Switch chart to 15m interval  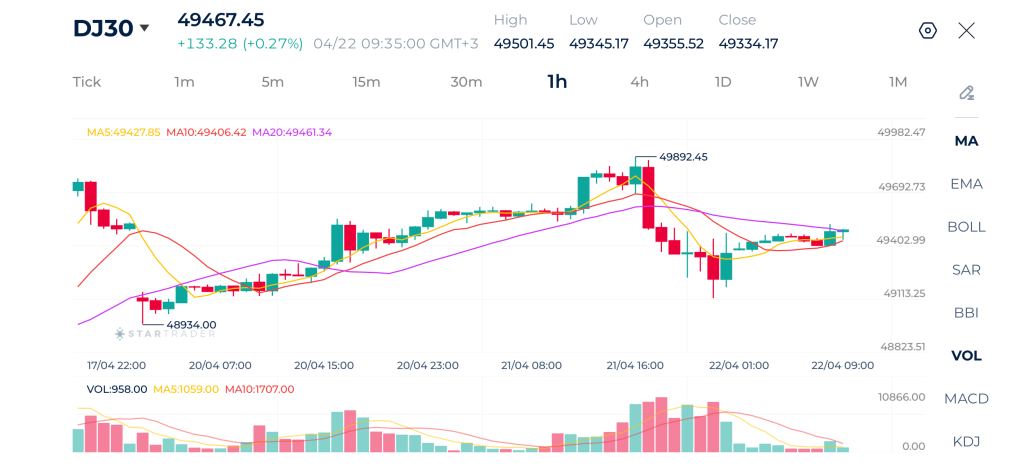[x=366, y=82]
